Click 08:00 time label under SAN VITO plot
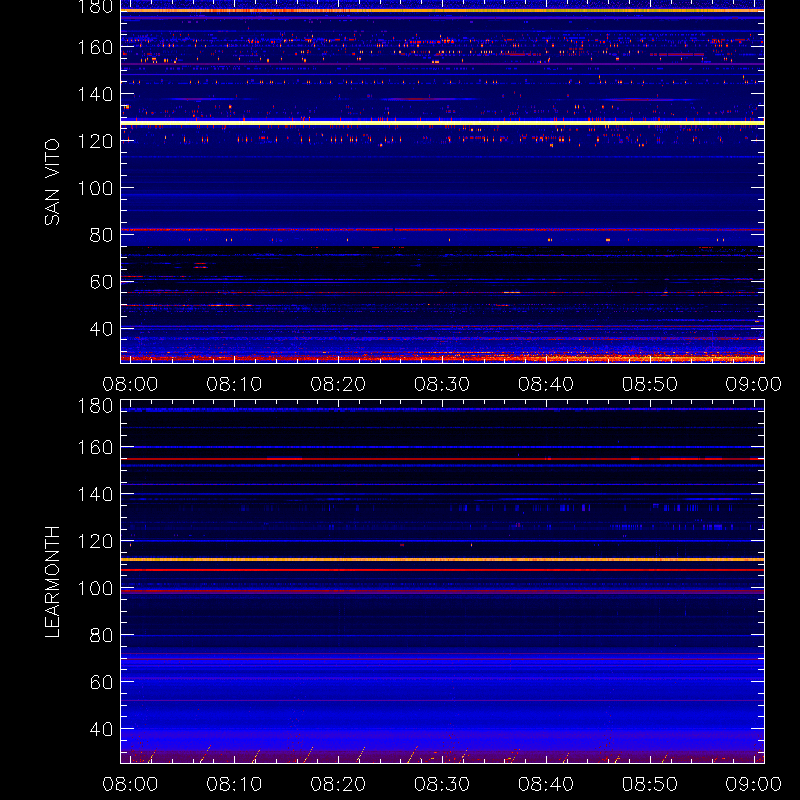 [x=130, y=384]
